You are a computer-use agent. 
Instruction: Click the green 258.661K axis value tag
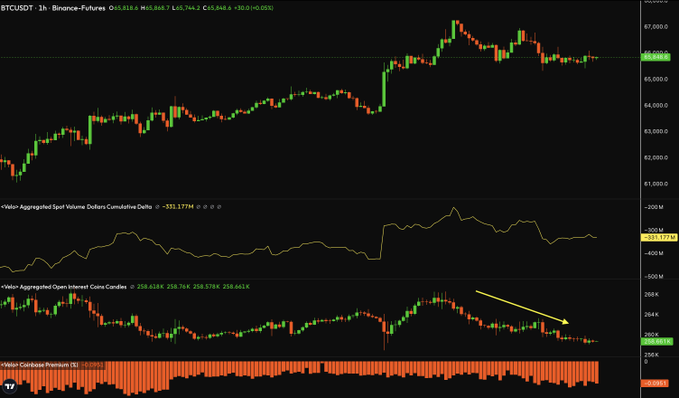(657, 341)
